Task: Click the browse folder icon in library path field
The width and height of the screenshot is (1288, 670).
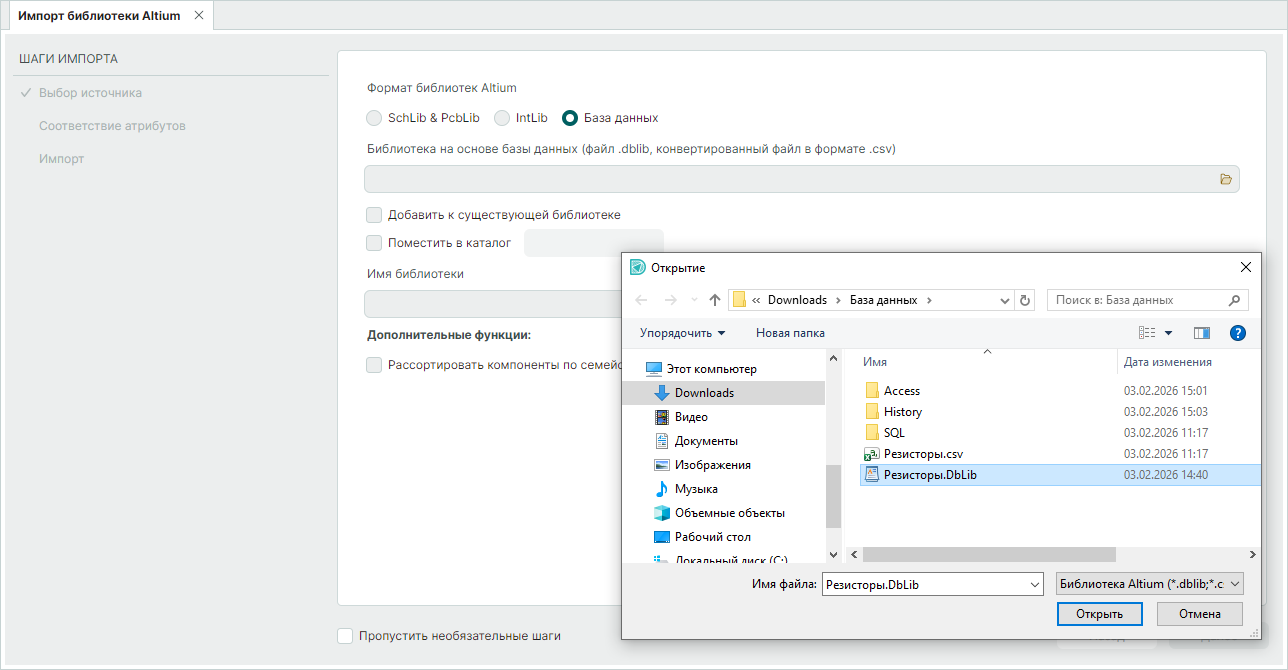Action: tap(1225, 179)
